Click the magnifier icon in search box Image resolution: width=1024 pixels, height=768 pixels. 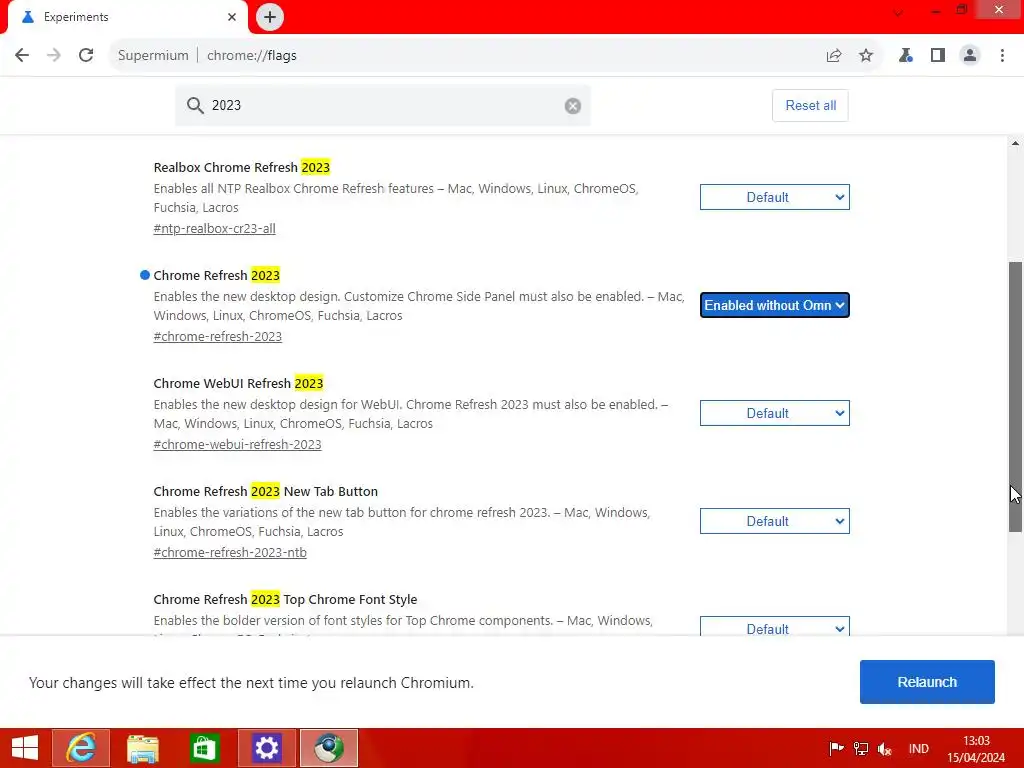pos(195,105)
